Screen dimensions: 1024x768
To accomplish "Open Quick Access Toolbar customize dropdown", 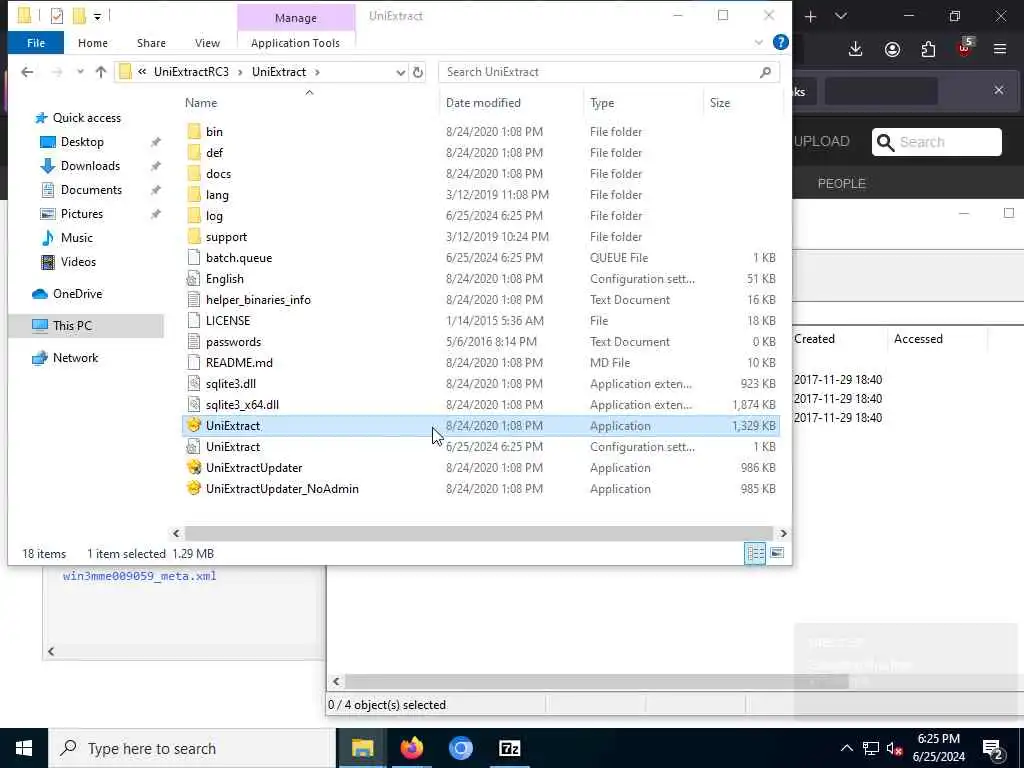I will [x=97, y=16].
